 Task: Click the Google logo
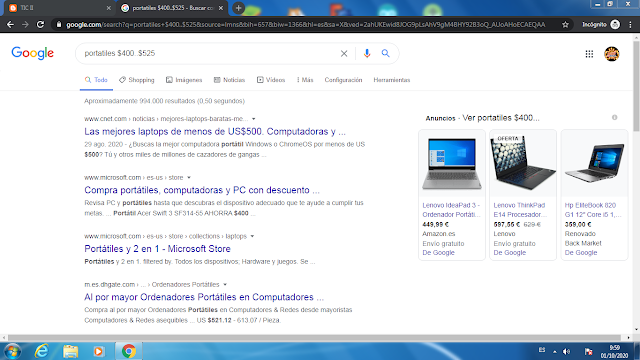point(33,53)
